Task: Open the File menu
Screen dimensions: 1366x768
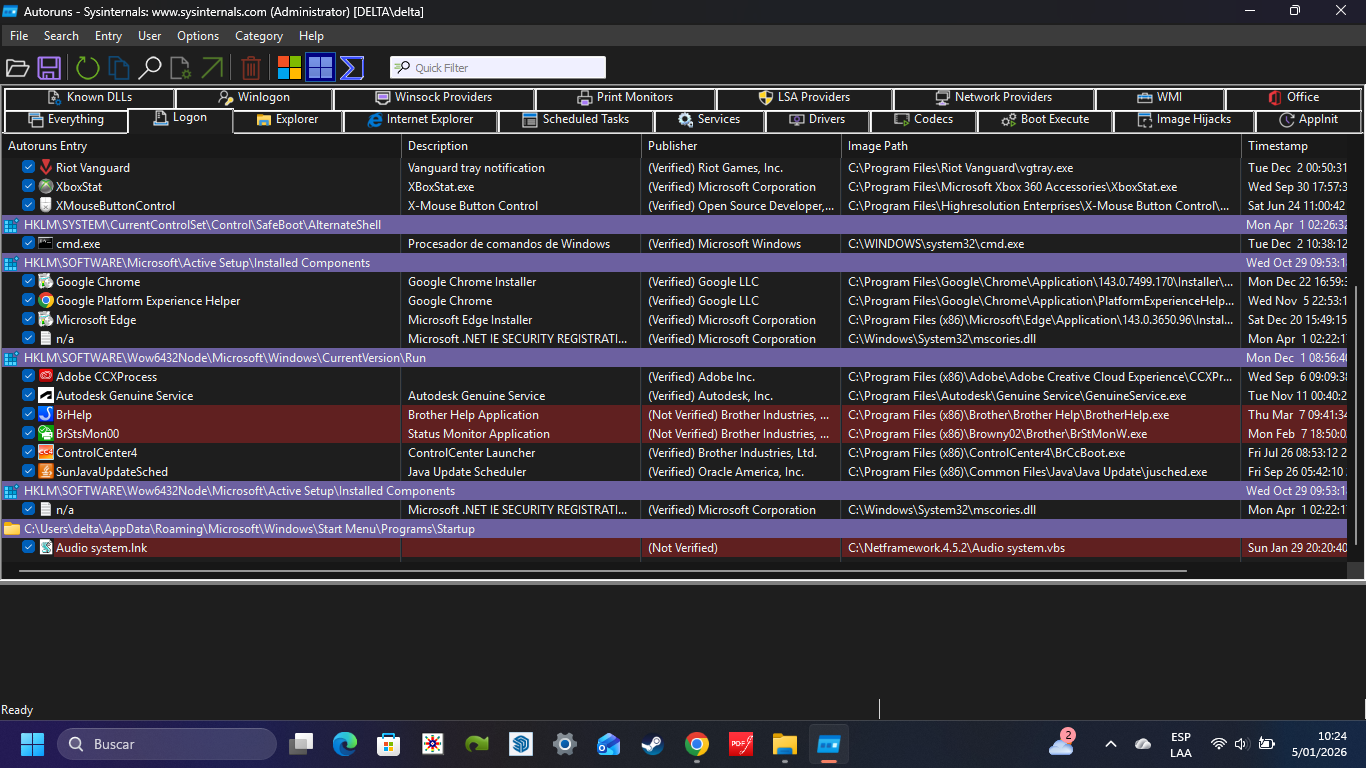Action: tap(19, 36)
